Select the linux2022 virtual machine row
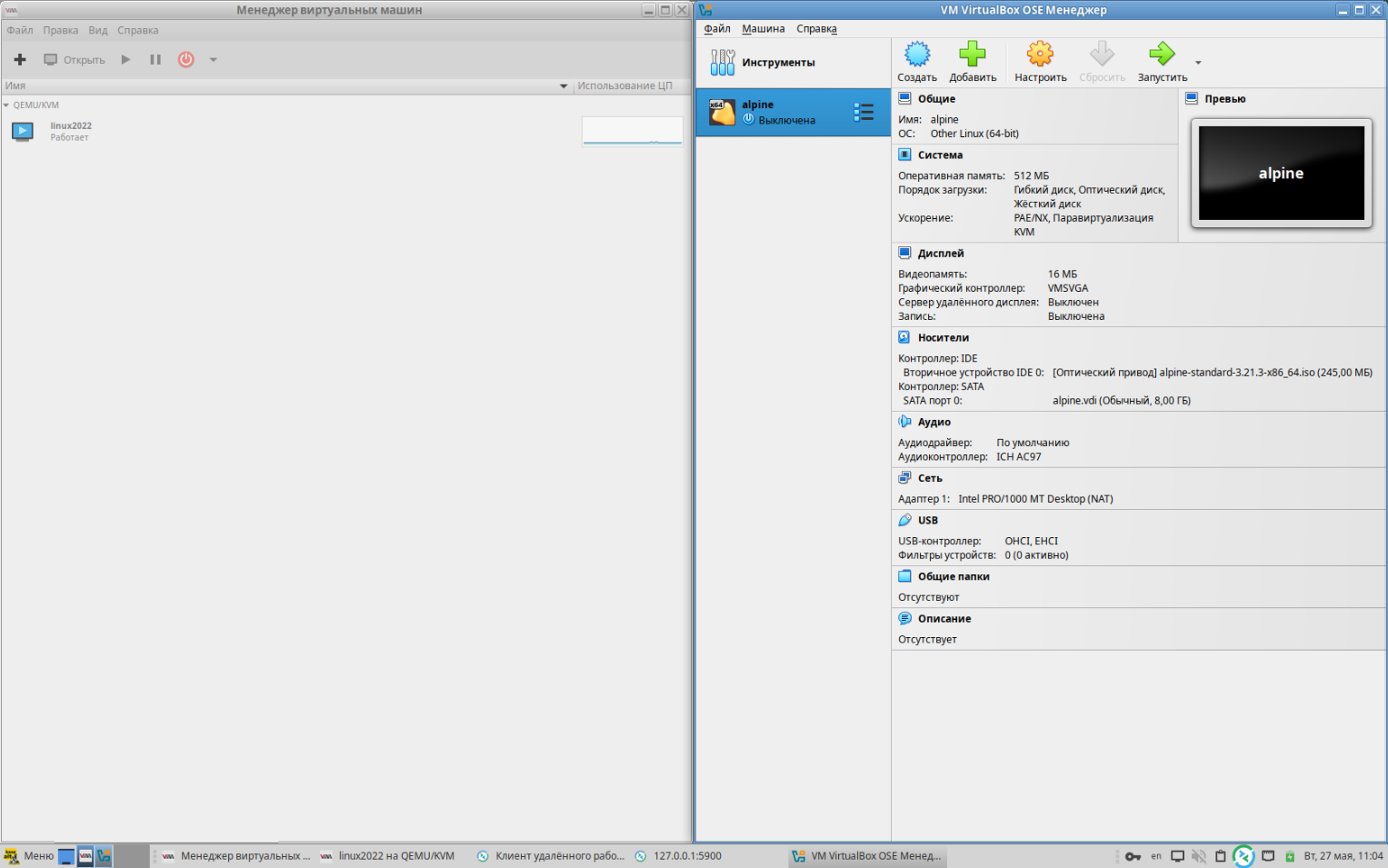Screen dimensions: 1388x868 coord(345,132)
